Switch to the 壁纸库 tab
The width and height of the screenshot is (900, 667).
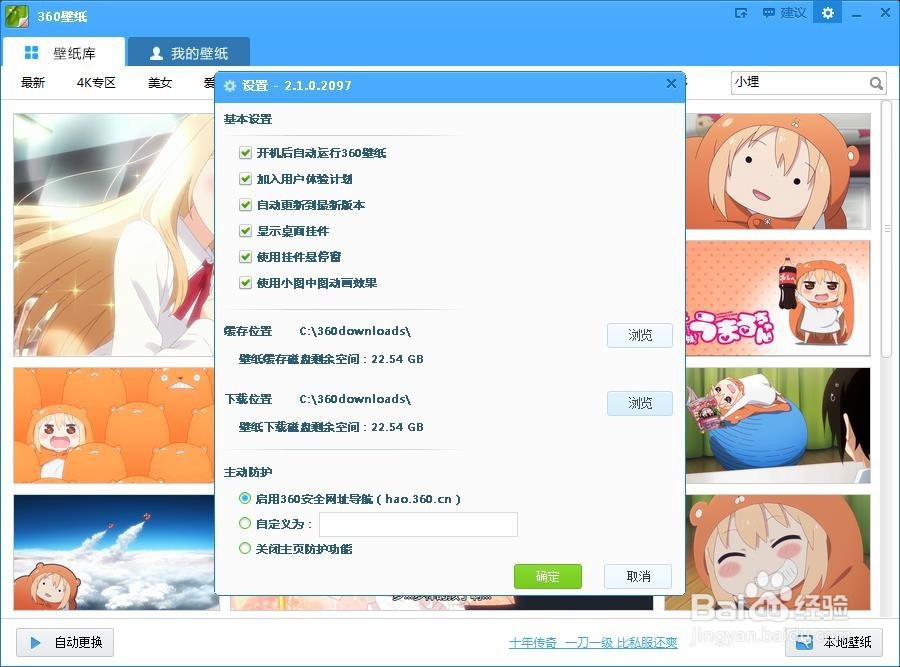tap(64, 53)
